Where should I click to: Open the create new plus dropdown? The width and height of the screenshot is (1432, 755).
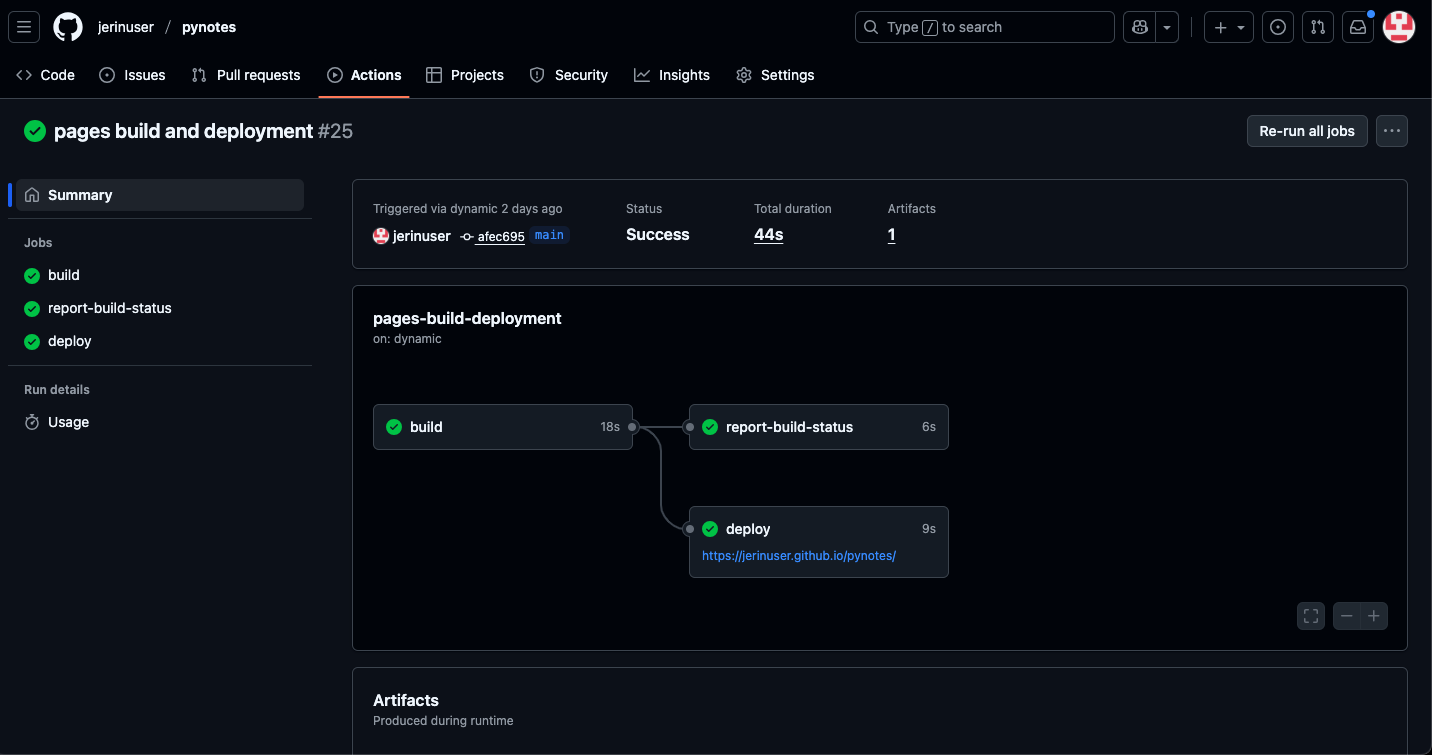point(1228,27)
